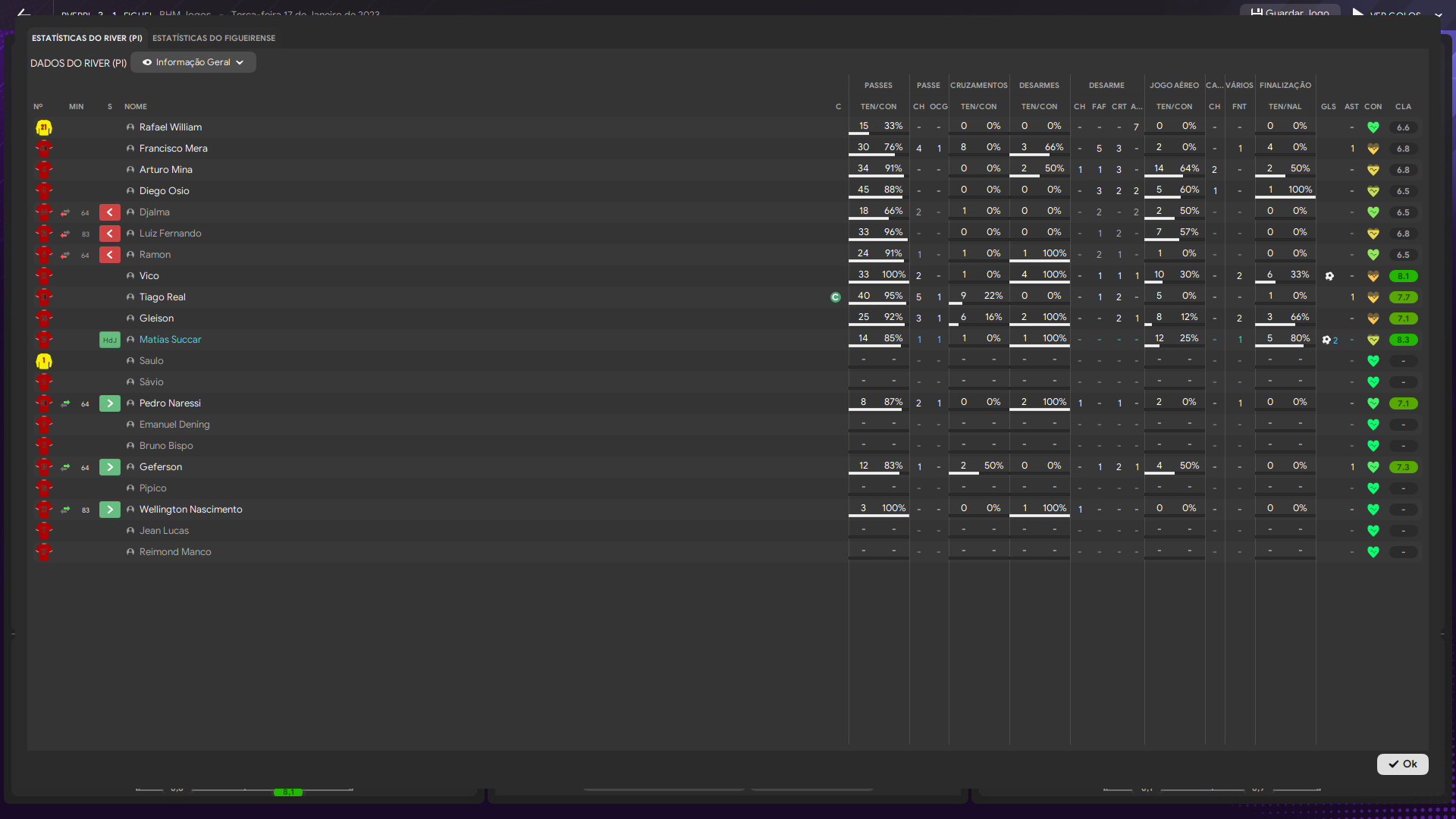Click substituted-on arrow for Wellington Nascimento
Viewport: 1456px width, 819px height.
(x=110, y=510)
